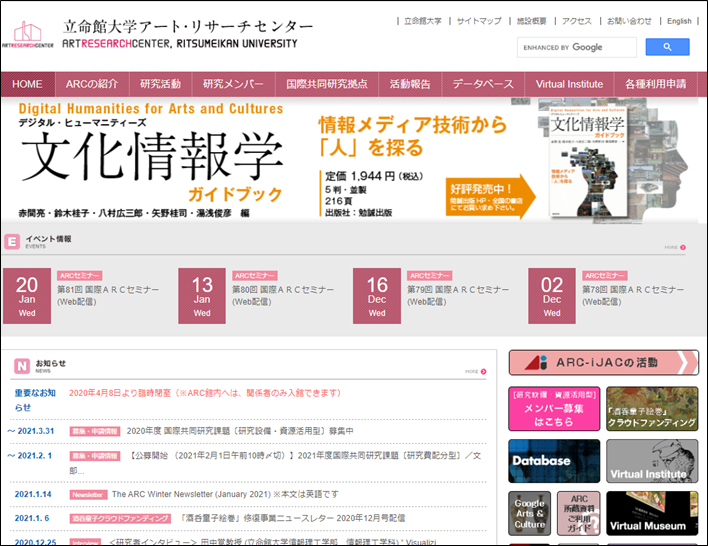The height and width of the screenshot is (546, 708).
Task: Open the red 2020年4月8日 temporary closure notice
Action: (205, 393)
